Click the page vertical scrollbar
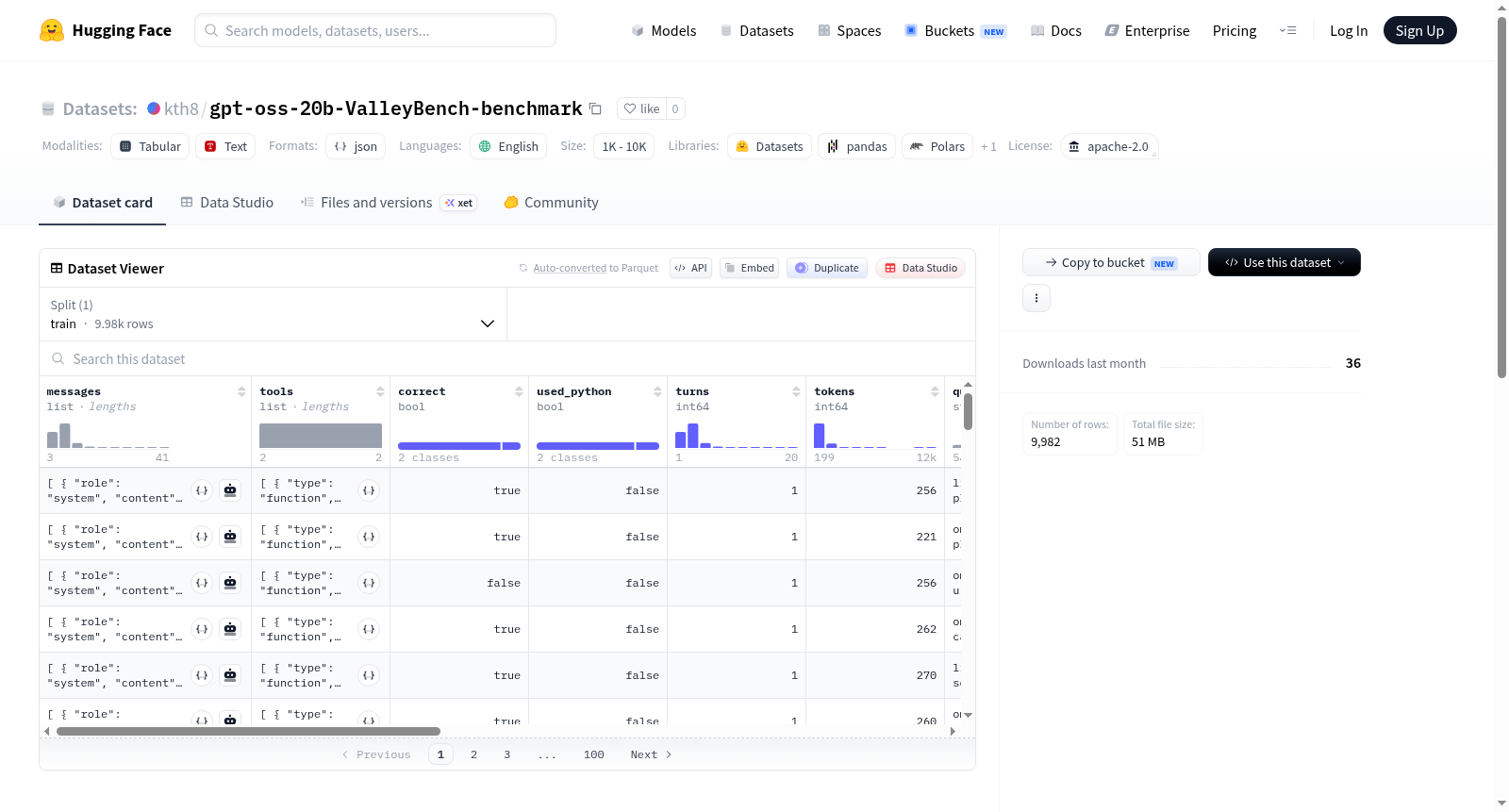This screenshot has height=812, width=1509. click(1501, 197)
